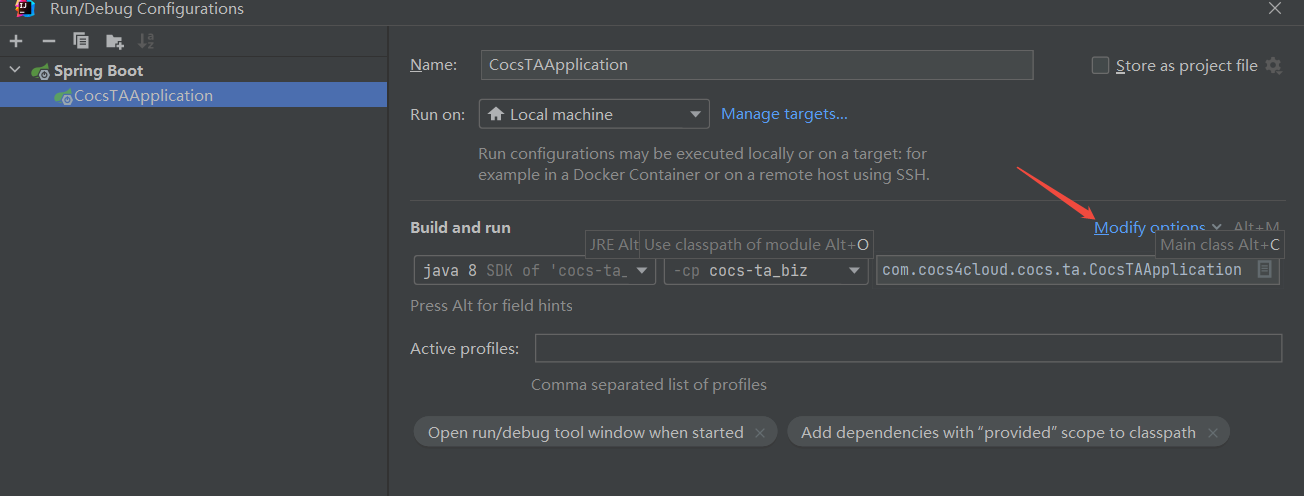The height and width of the screenshot is (496, 1304).
Task: Click the Remove Configuration minus icon
Action: (48, 41)
